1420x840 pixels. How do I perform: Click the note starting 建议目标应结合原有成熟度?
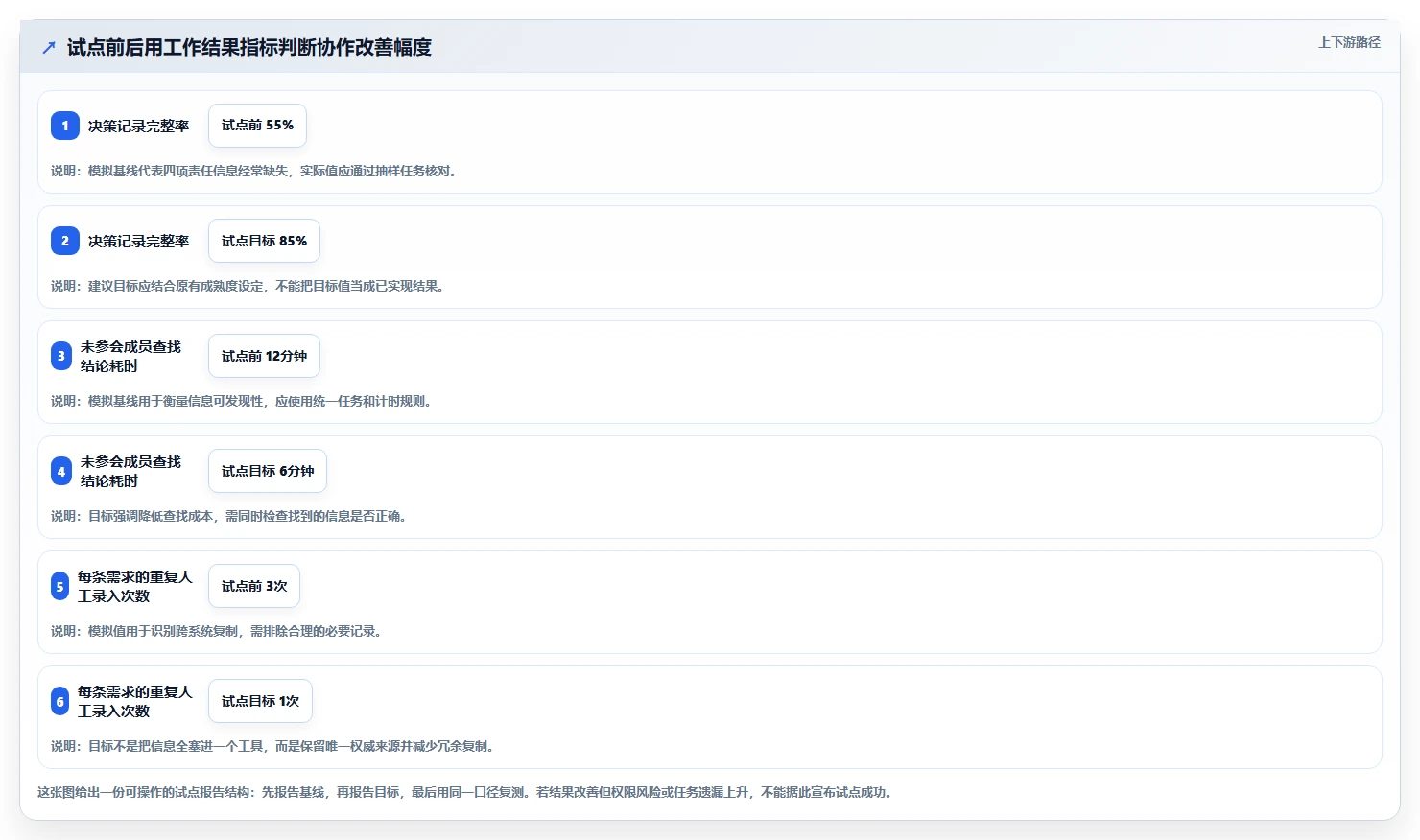[250, 286]
